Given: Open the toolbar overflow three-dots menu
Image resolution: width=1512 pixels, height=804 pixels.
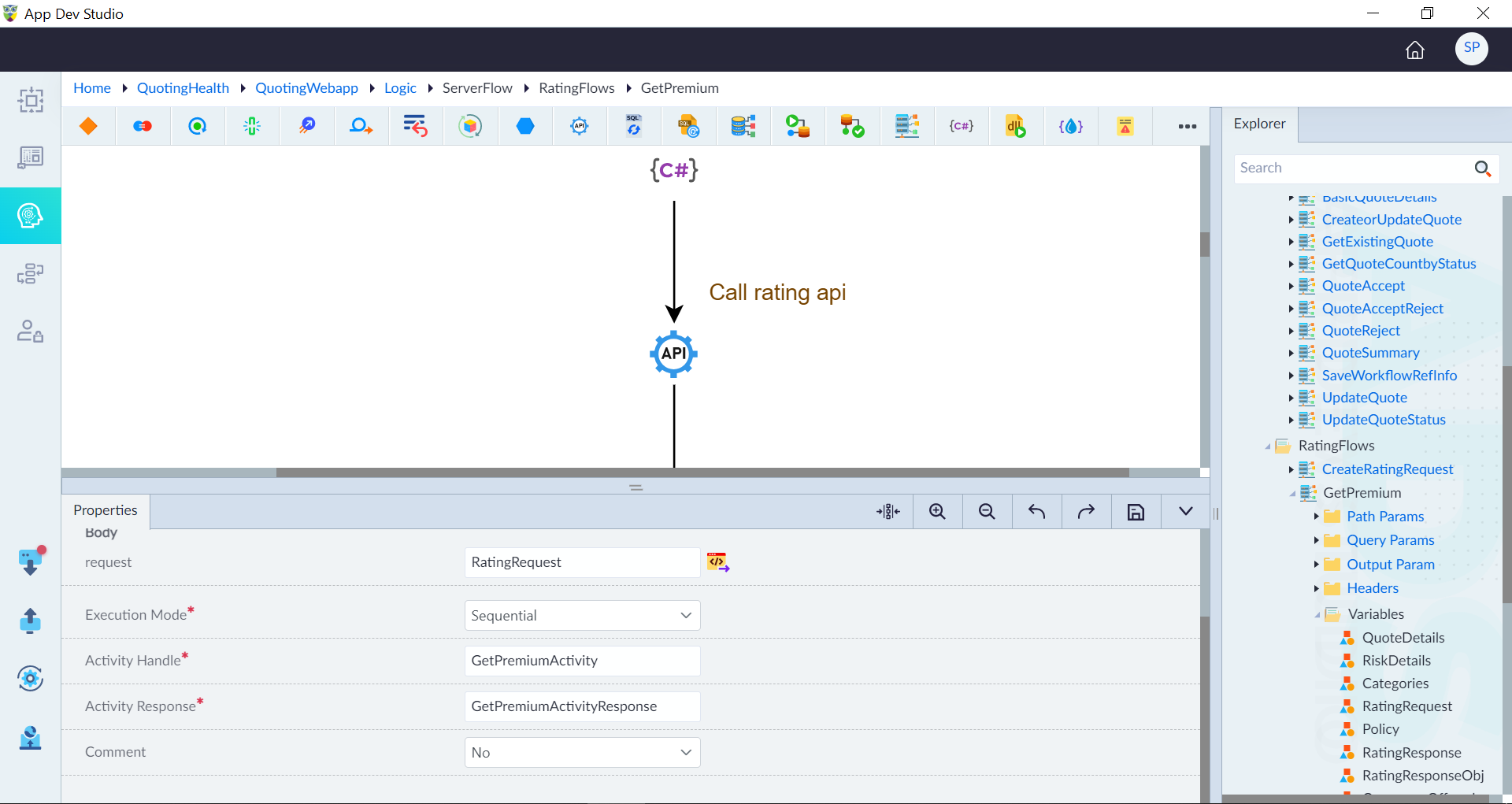Looking at the screenshot, I should (1188, 126).
